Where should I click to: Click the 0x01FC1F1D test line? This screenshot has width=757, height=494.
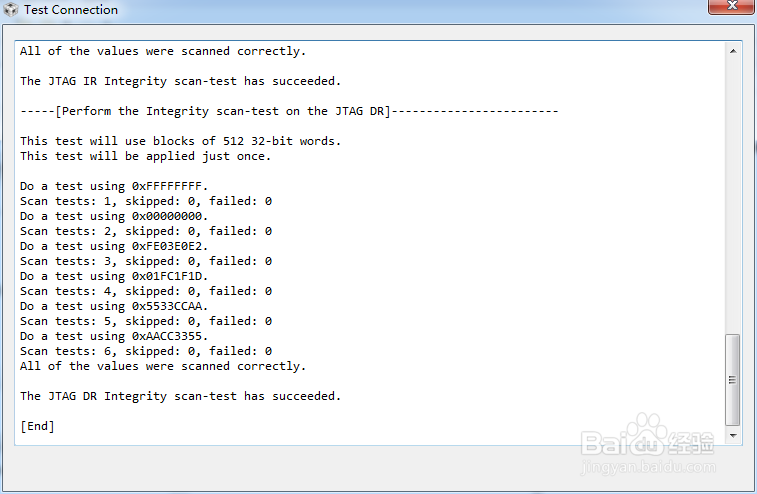(x=114, y=276)
